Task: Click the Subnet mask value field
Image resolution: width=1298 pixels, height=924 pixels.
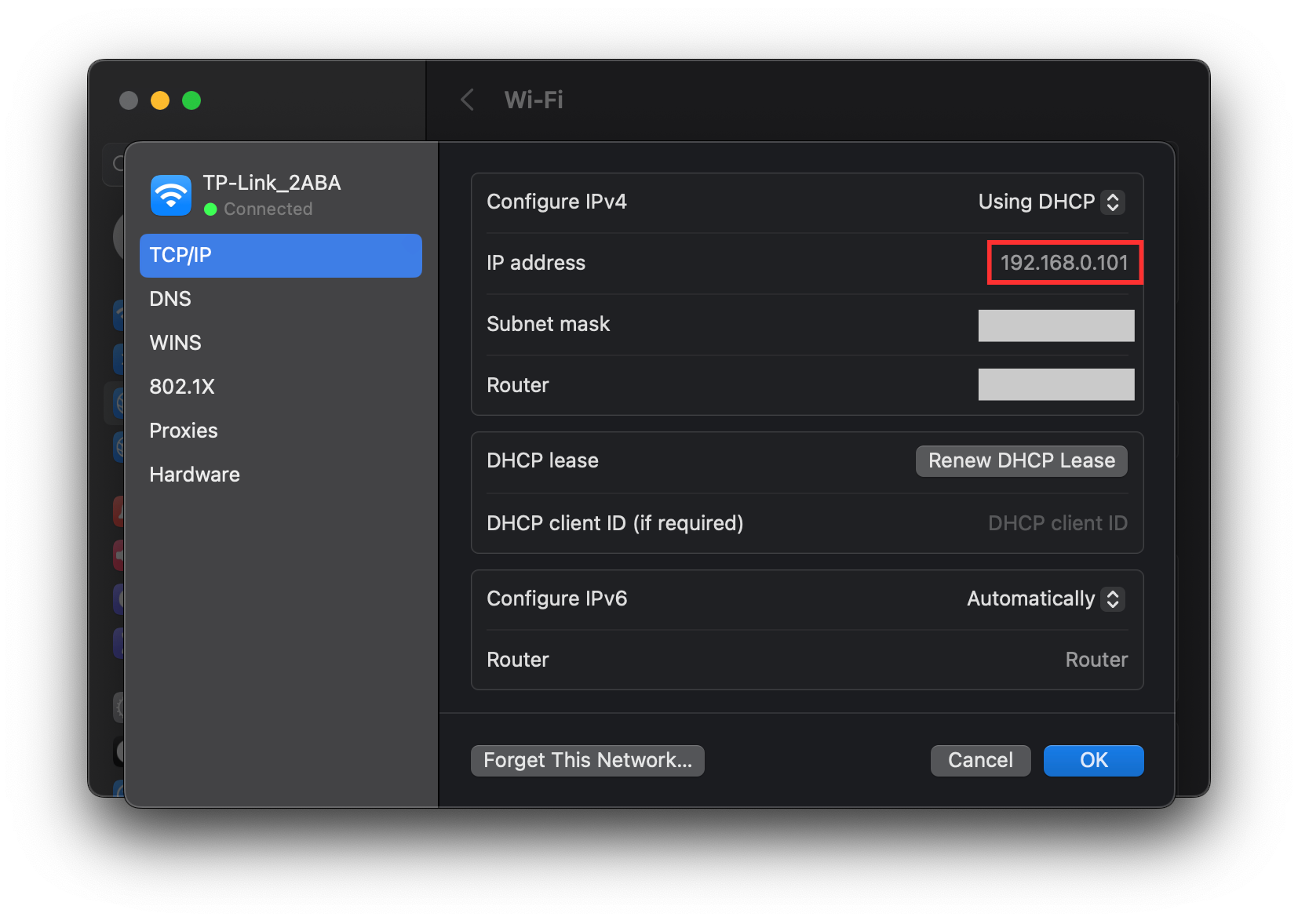Action: [1056, 326]
